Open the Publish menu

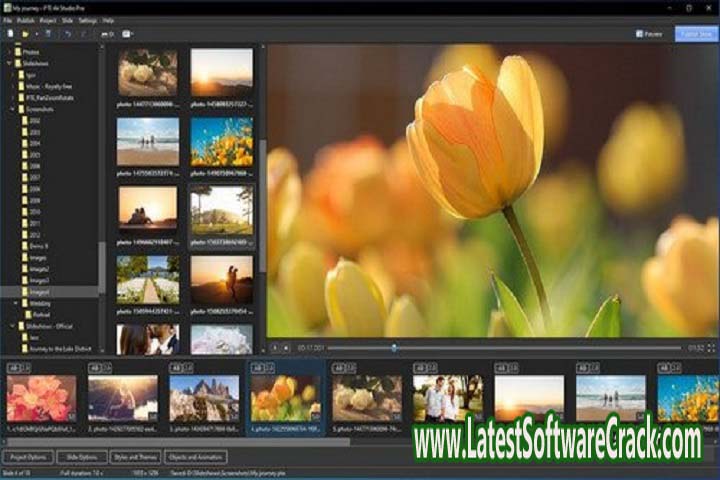pyautogui.click(x=24, y=20)
